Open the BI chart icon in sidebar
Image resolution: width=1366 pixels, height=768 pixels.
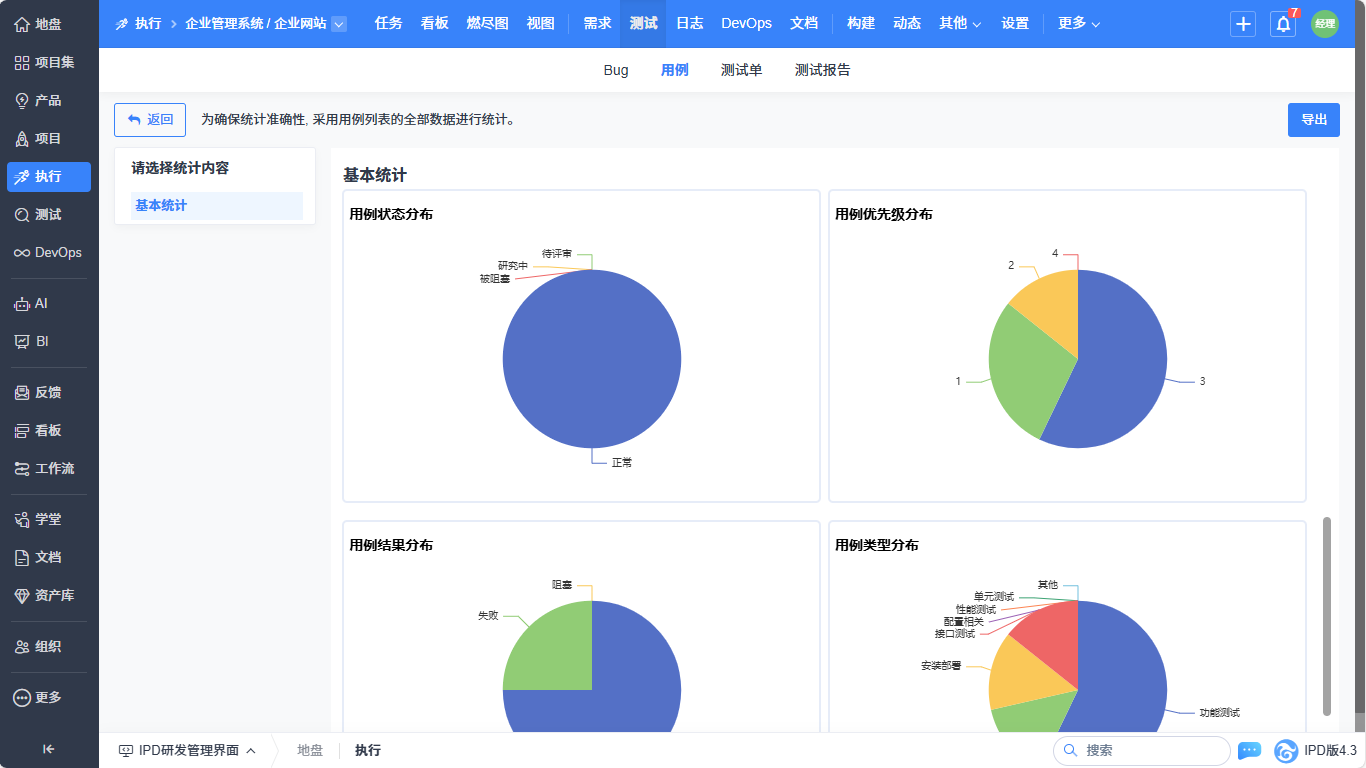point(22,341)
